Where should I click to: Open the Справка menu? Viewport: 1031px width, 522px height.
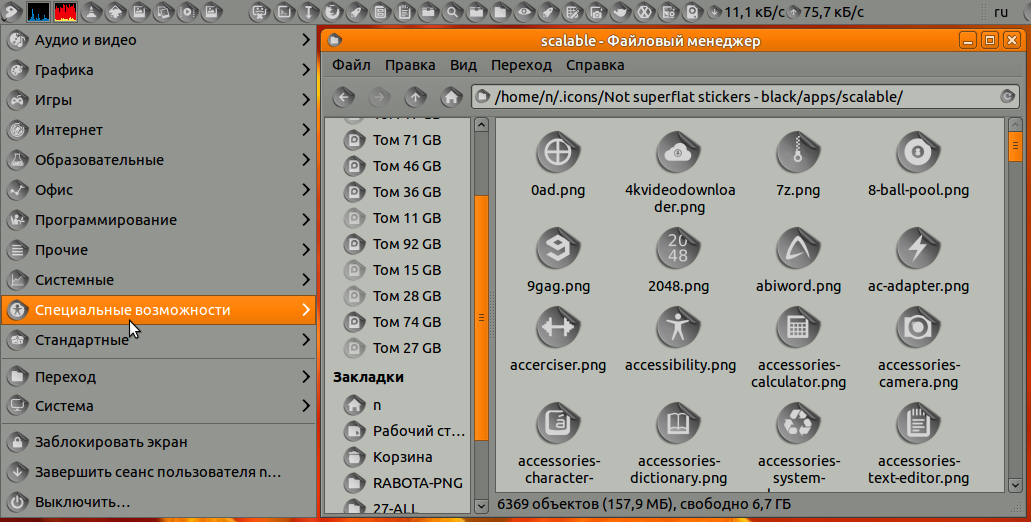click(594, 65)
